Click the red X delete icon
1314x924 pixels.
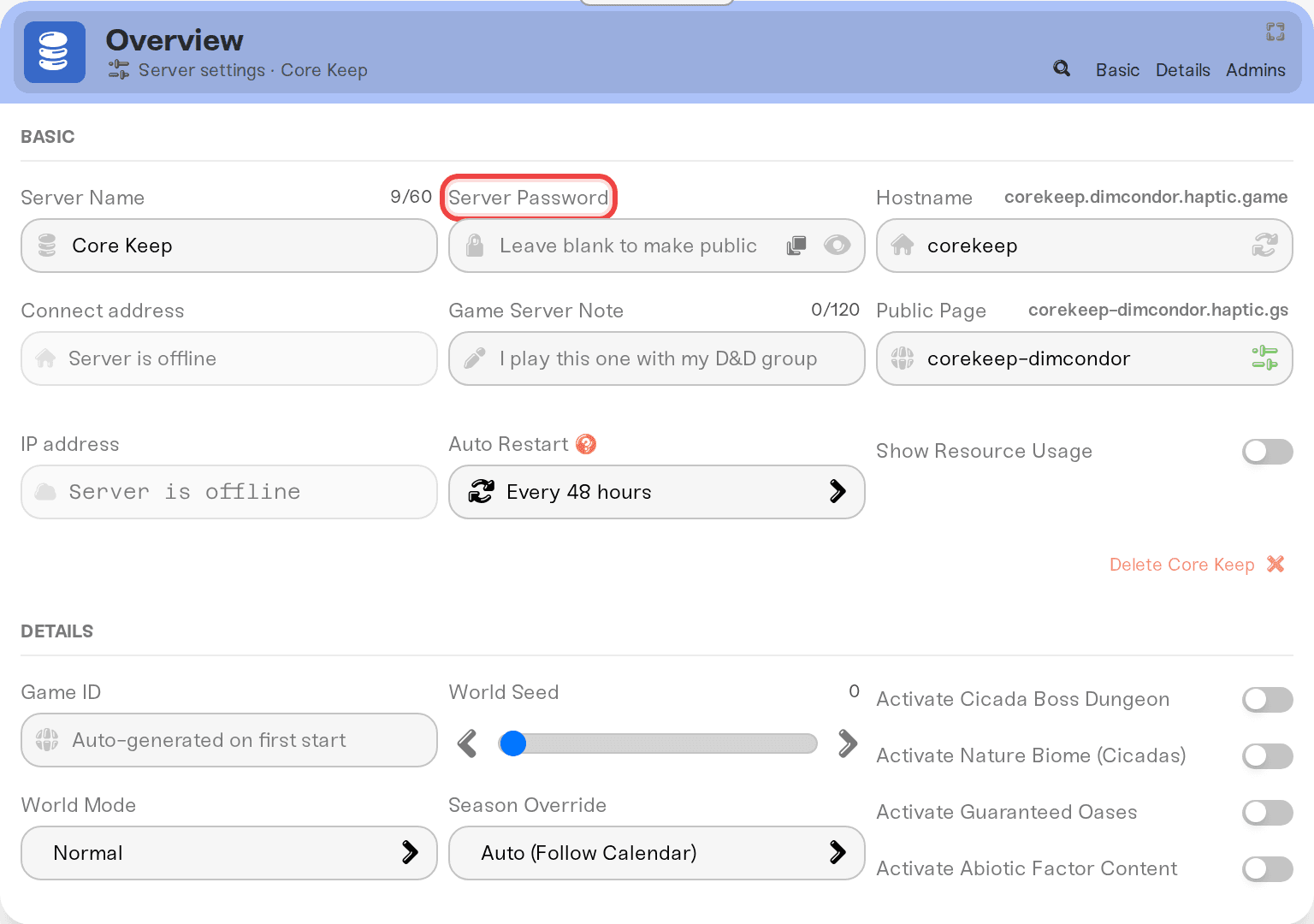(1276, 564)
